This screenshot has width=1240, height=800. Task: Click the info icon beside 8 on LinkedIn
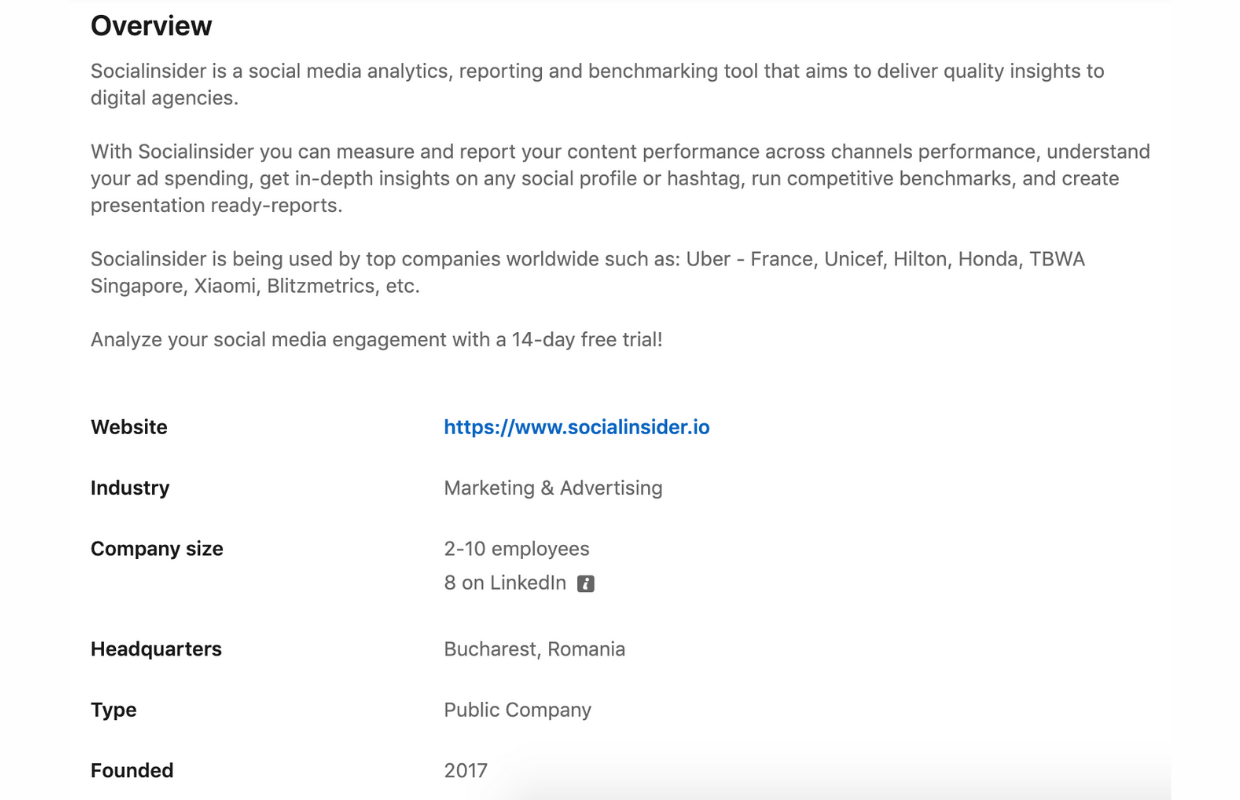(x=586, y=584)
